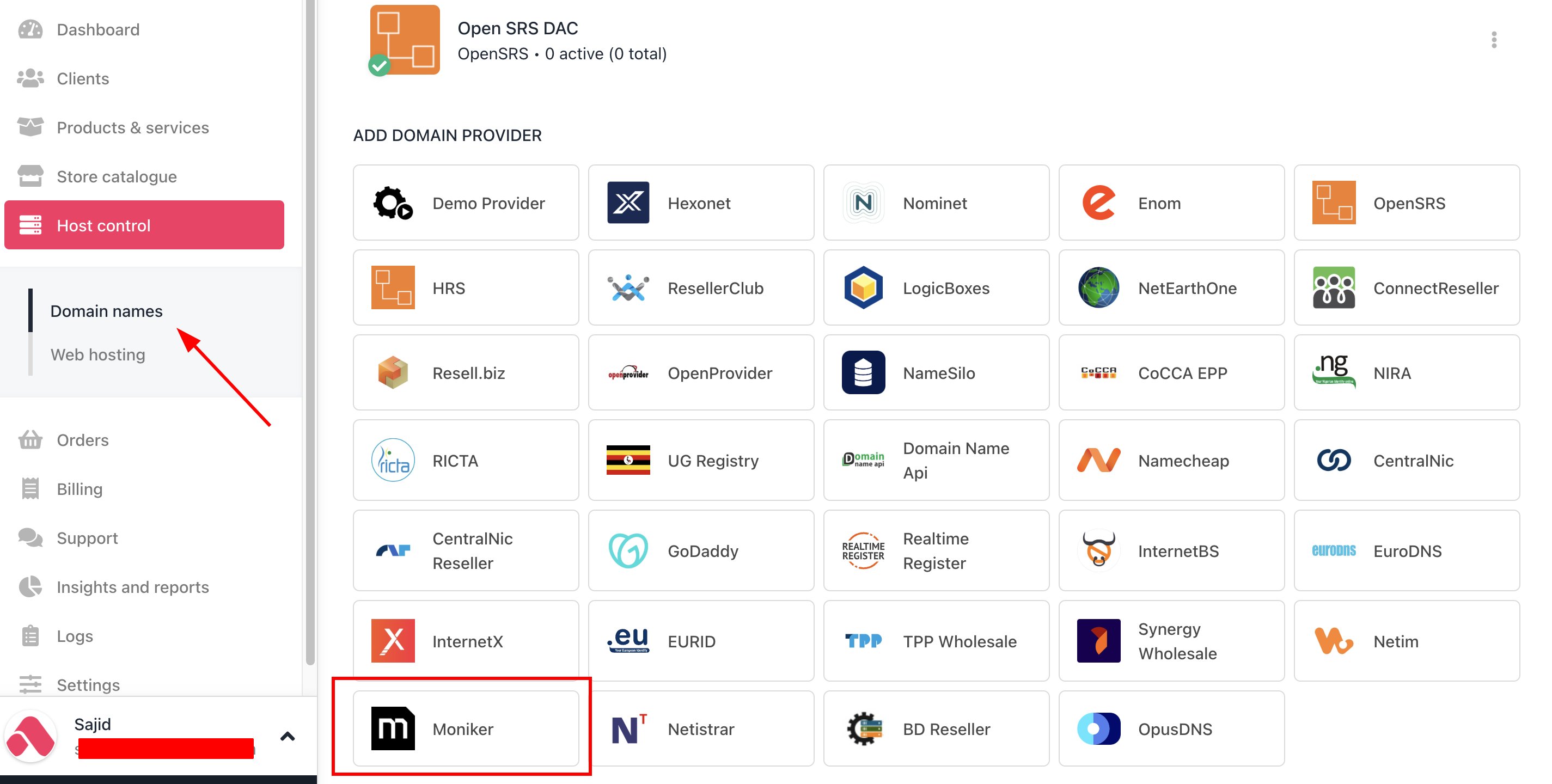Add the ConnectReseller domain provider
The image size is (1552, 784).
(x=1406, y=287)
